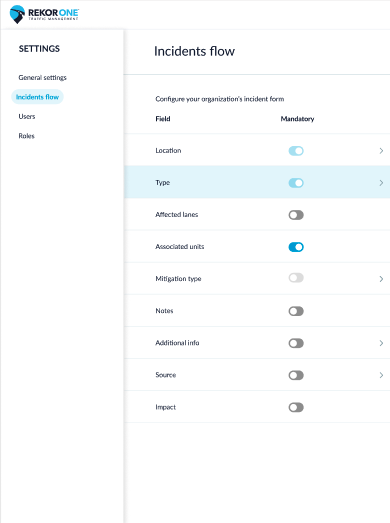
Task: Enable Impact mandatory switch
Action: pos(296,407)
